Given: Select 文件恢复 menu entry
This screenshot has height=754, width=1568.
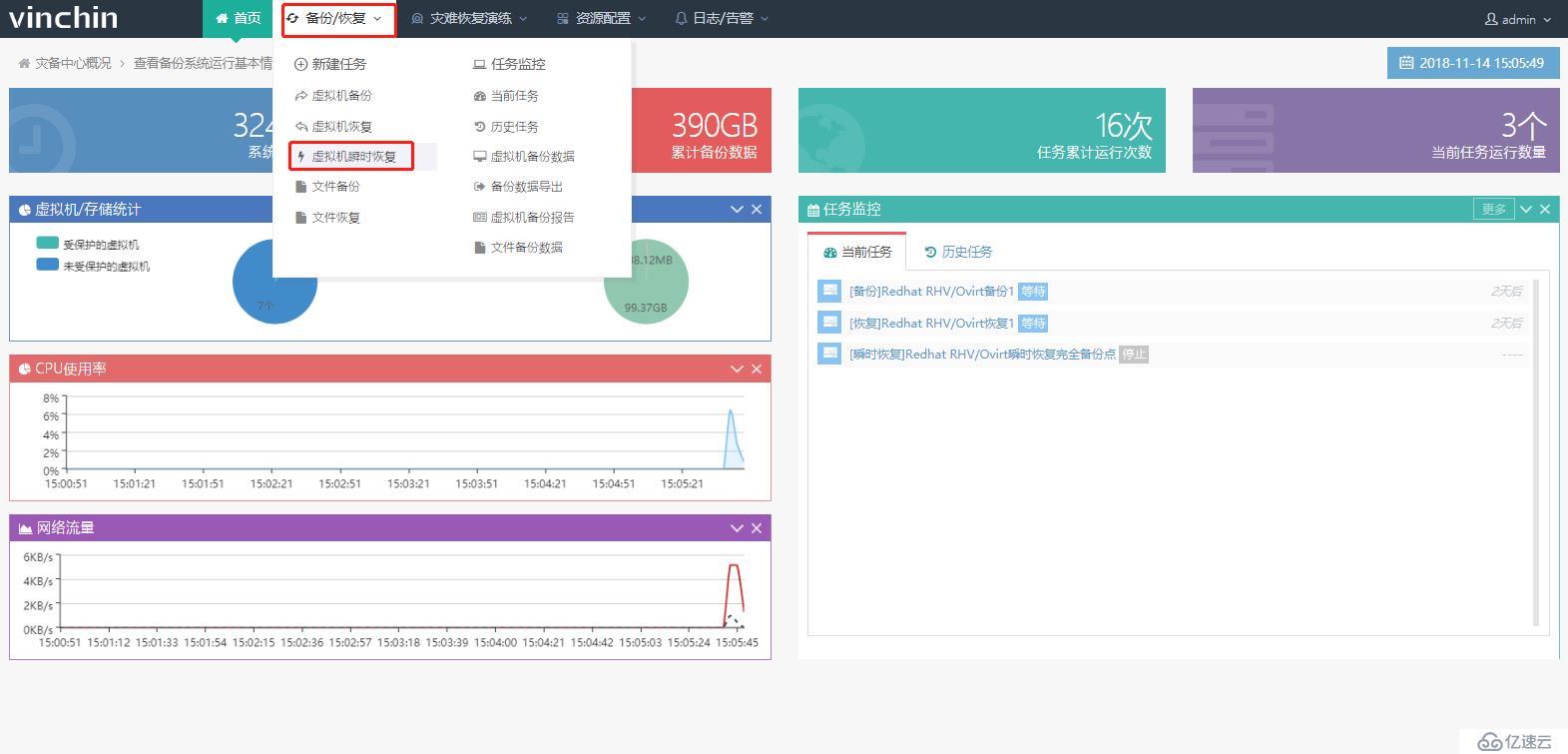Looking at the screenshot, I should (x=328, y=218).
